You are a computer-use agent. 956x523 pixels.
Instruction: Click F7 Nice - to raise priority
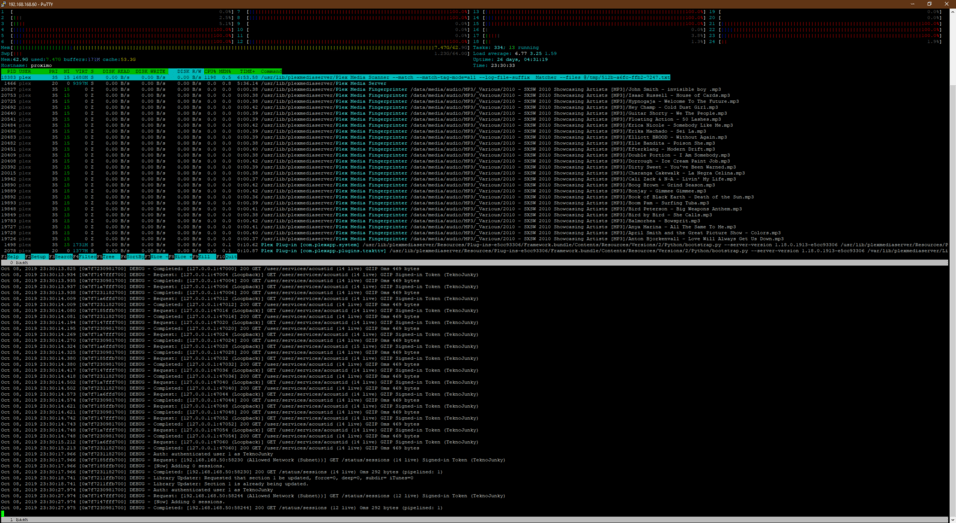point(155,257)
